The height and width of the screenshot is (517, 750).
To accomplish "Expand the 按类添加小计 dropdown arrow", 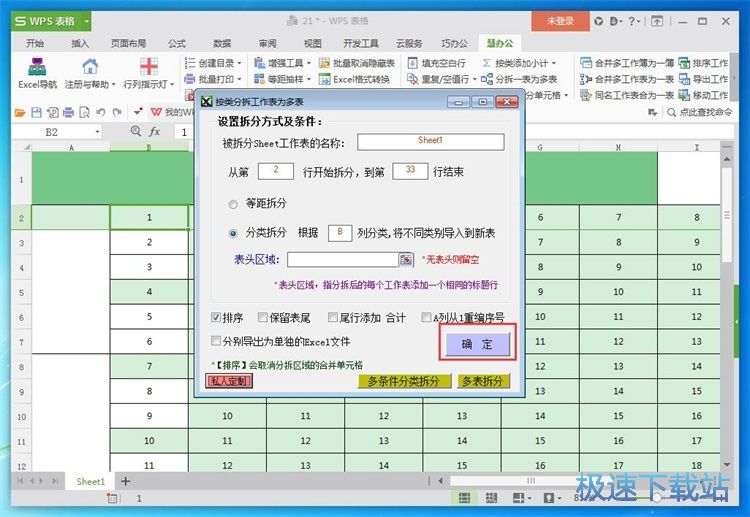I will pos(554,63).
